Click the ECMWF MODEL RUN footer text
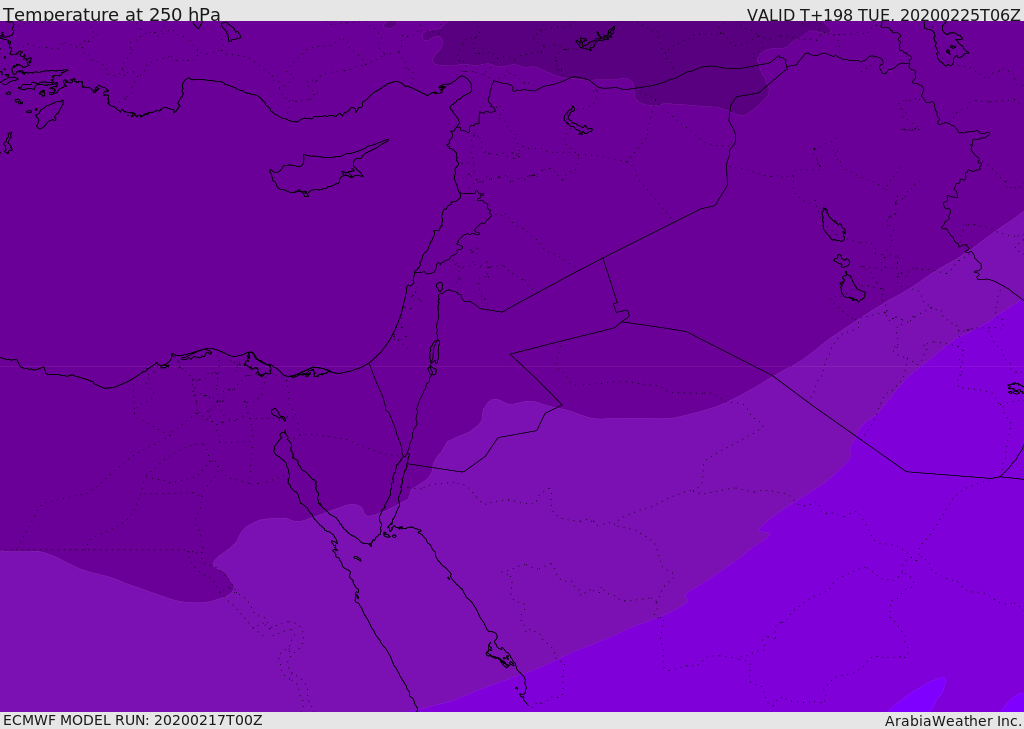The image size is (1024, 729). point(133,721)
